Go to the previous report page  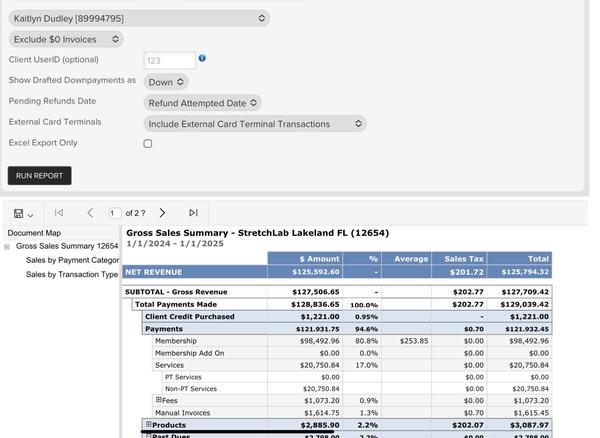click(x=90, y=213)
